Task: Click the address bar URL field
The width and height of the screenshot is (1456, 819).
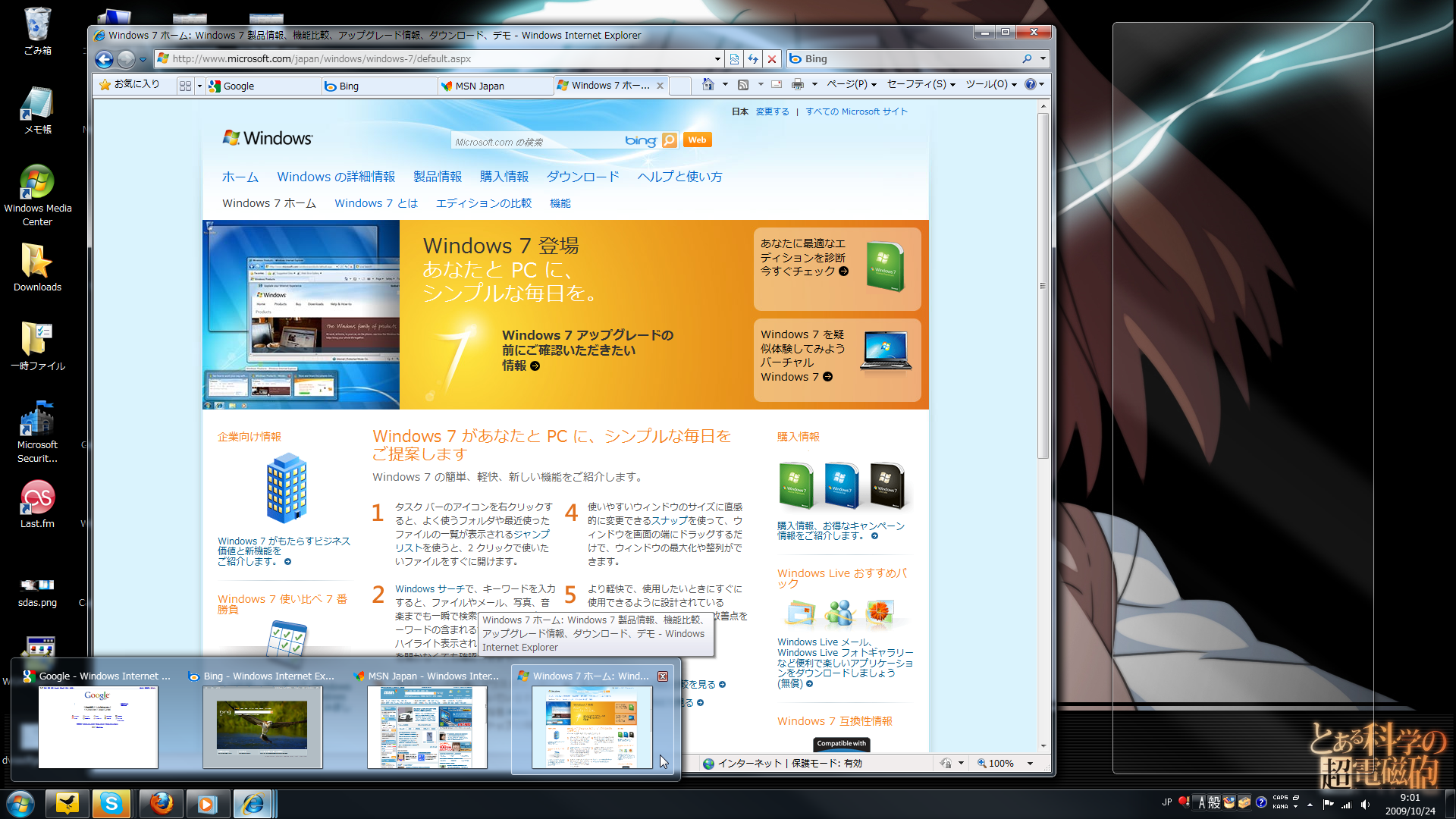Action: (x=440, y=58)
